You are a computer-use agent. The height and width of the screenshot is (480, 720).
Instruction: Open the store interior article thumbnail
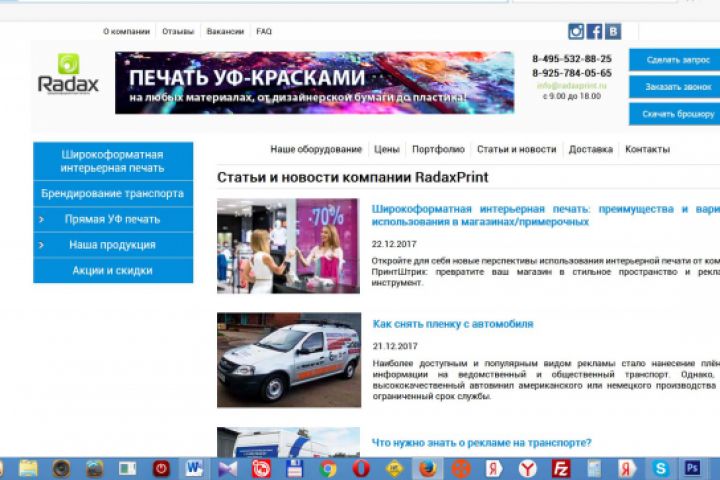(288, 246)
